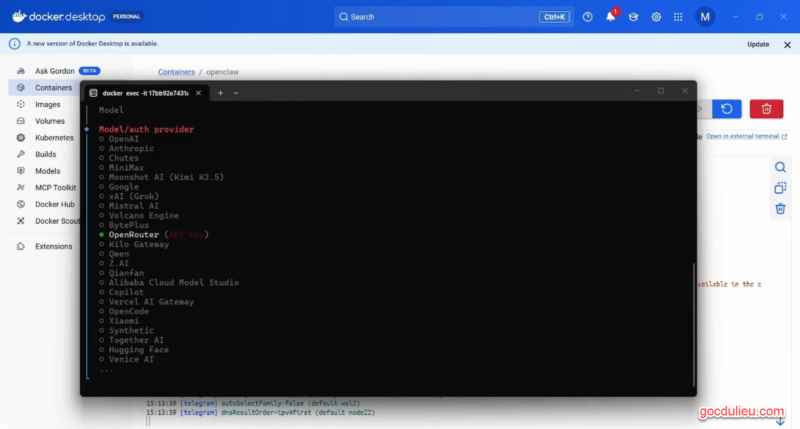Image resolution: width=800 pixels, height=429 pixels.
Task: Select the OpenRouter provider option
Action: [134, 235]
